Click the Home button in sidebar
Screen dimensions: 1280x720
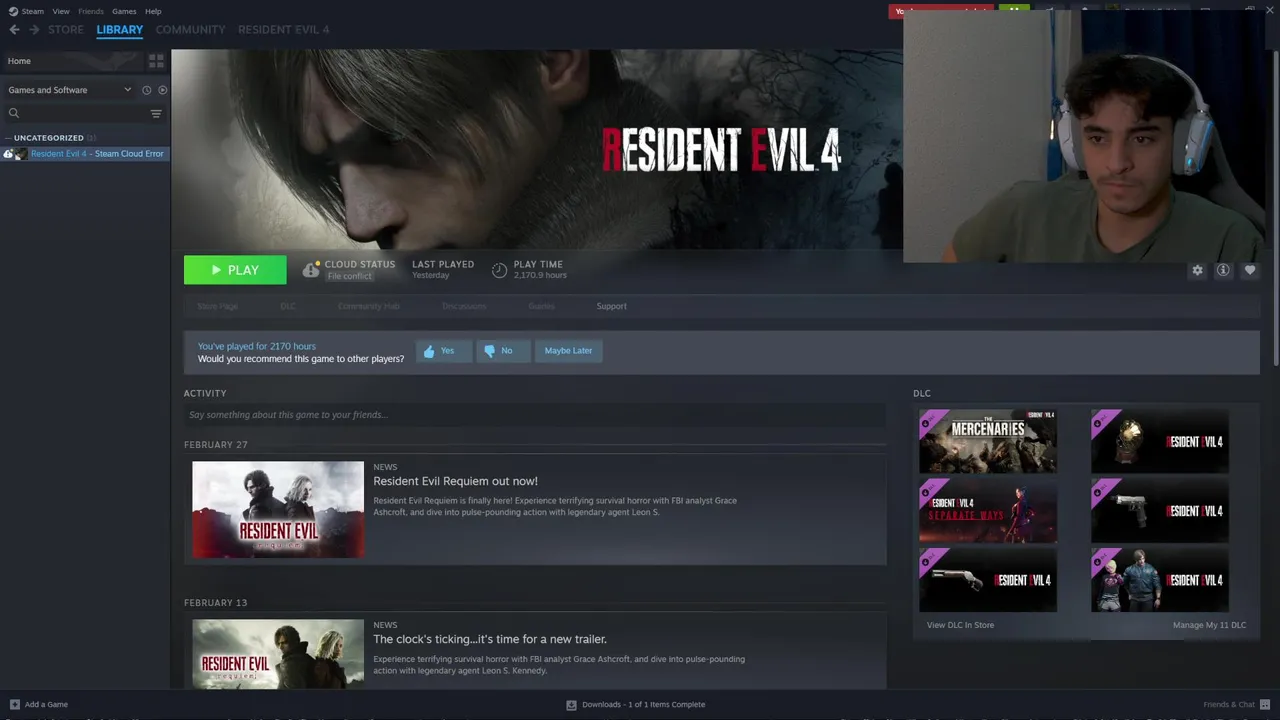[70, 61]
